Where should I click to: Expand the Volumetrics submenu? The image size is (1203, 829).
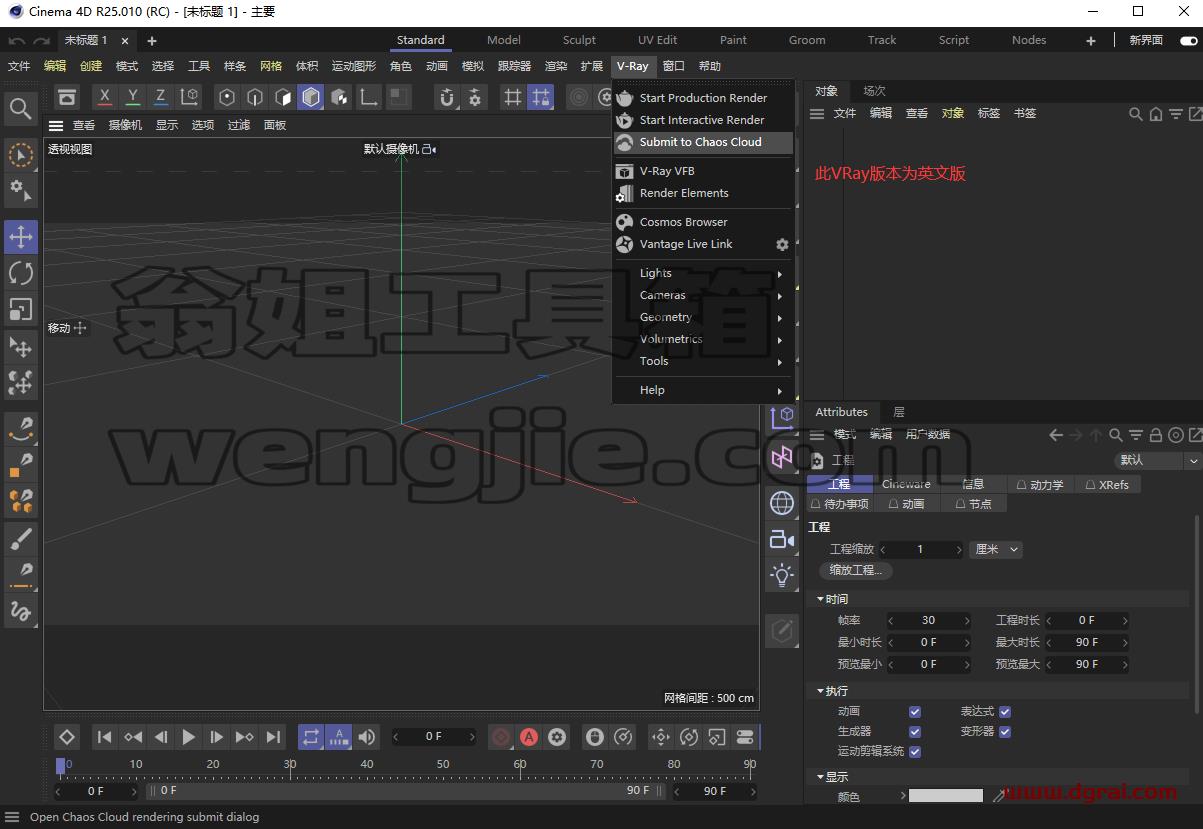click(703, 339)
